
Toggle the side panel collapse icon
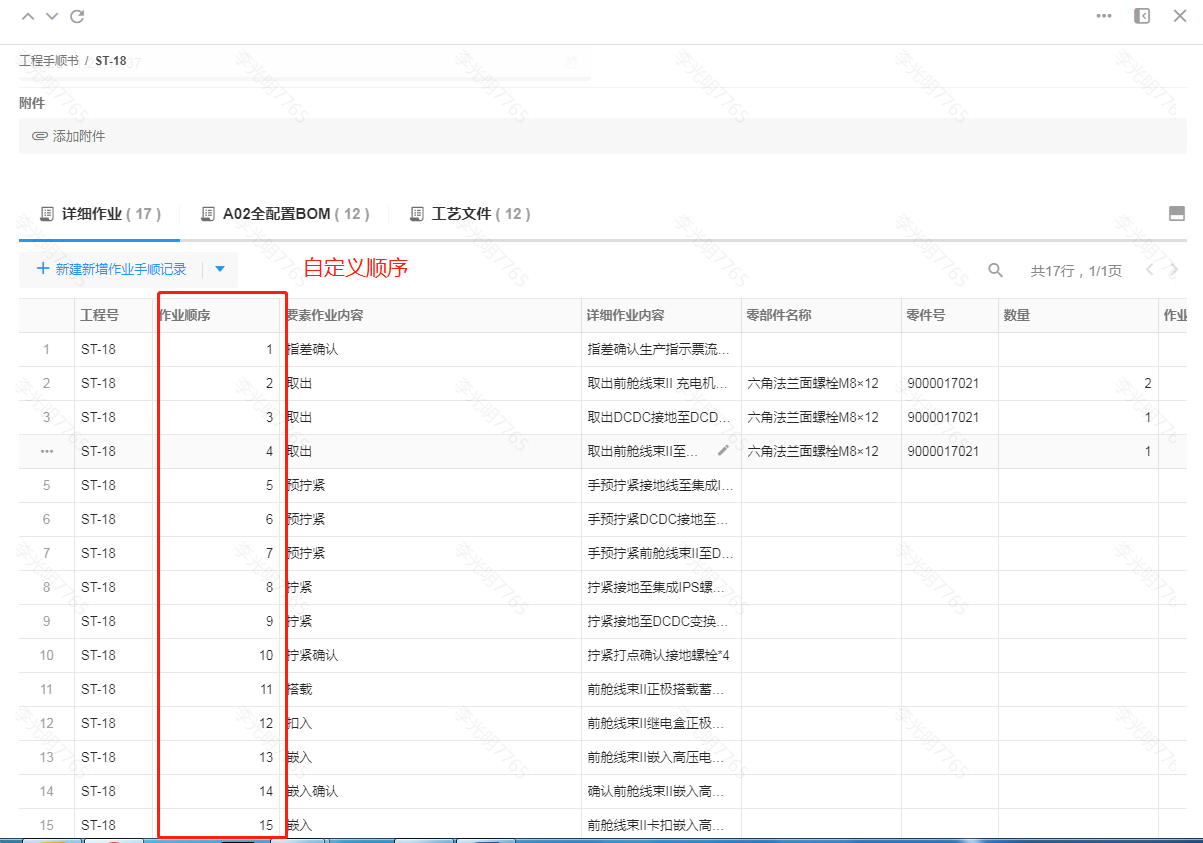[x=1141, y=16]
